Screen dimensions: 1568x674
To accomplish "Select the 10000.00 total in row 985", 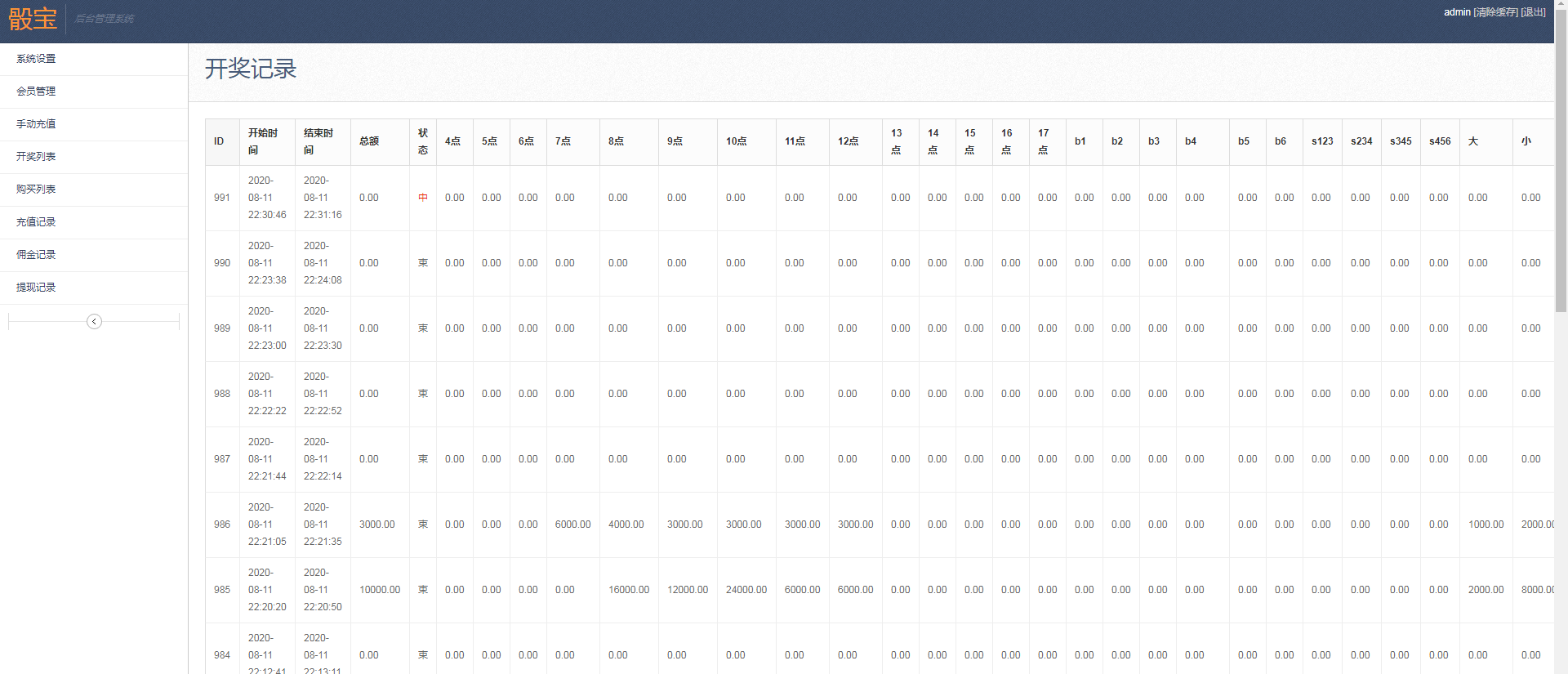I will [x=380, y=590].
